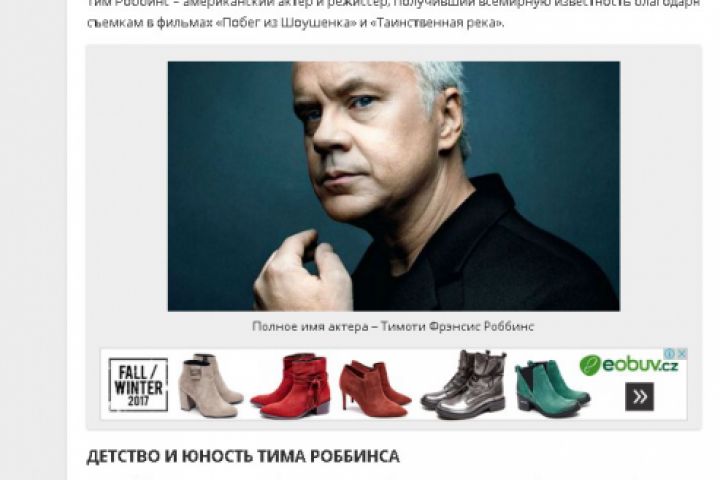Click the Fall / Winter 2017 badge
Viewport: 720px width, 480px height.
138,385
